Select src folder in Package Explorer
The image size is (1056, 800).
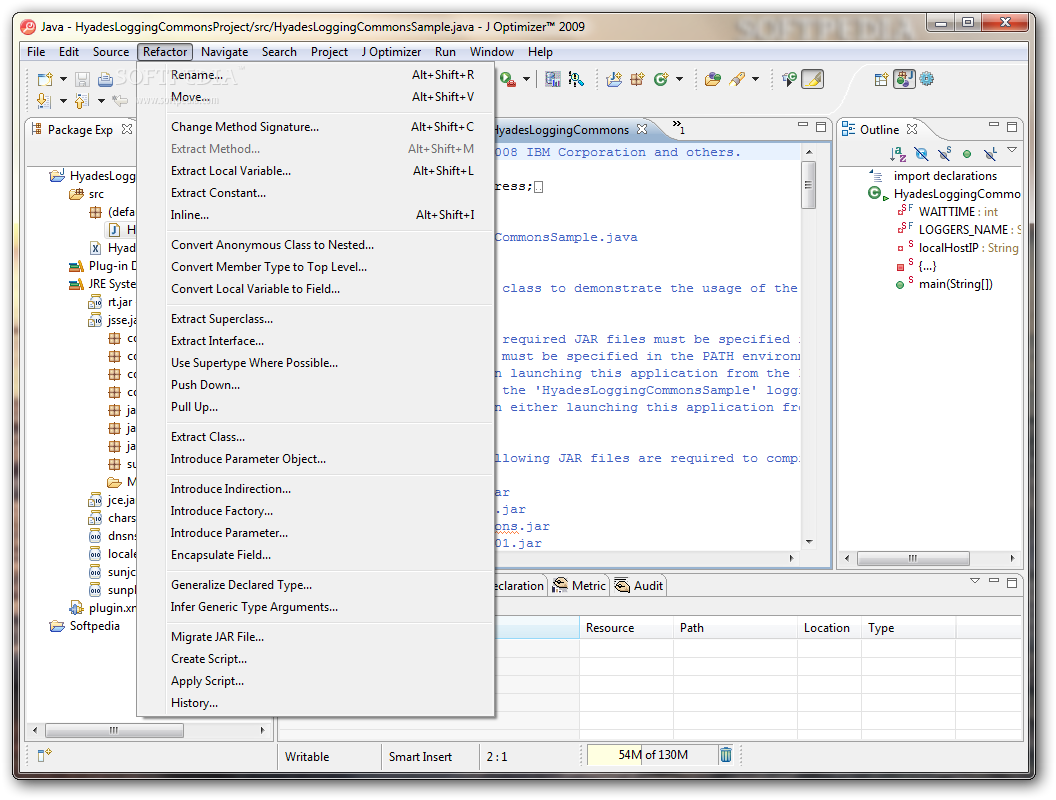96,194
